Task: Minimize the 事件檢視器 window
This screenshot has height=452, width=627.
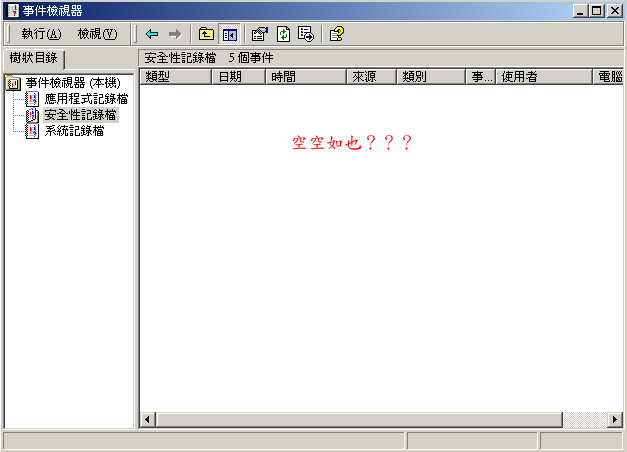Action: click(580, 10)
